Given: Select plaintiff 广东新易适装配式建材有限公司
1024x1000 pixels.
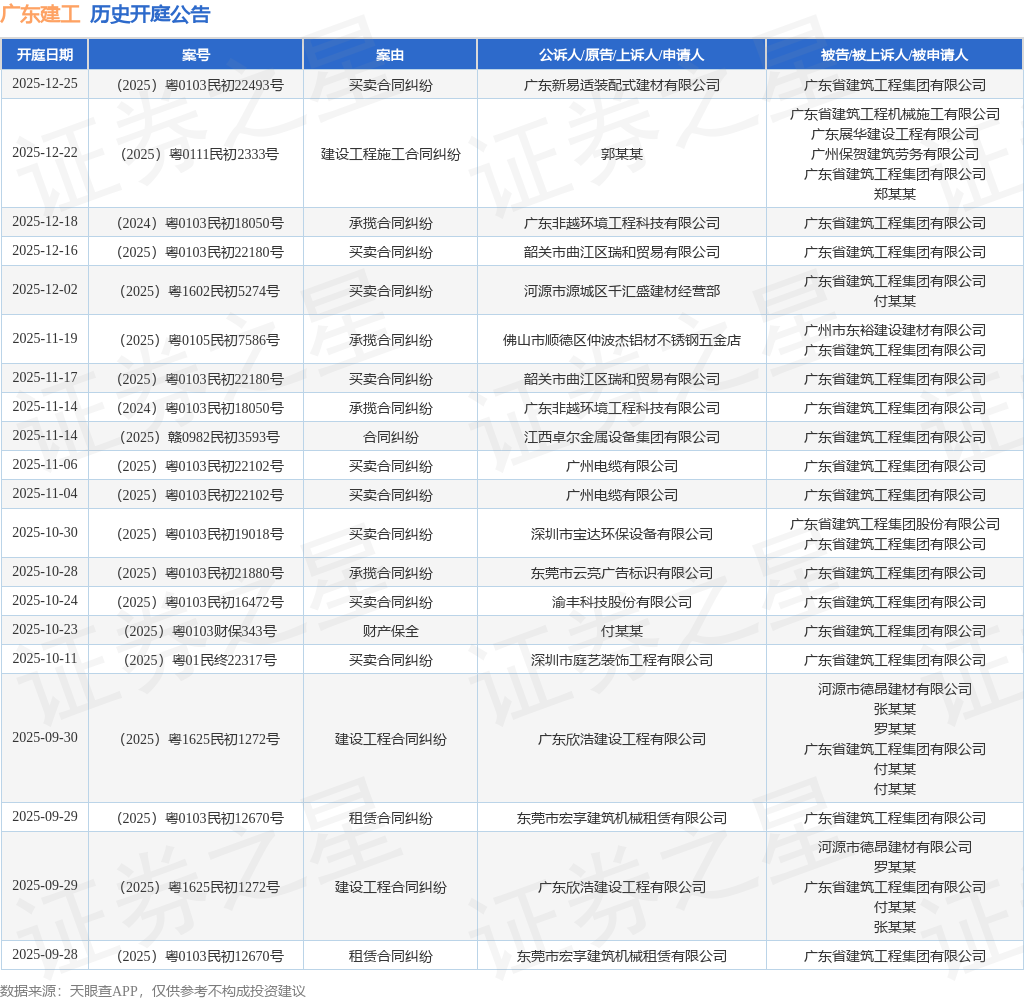Looking at the screenshot, I should click(622, 85).
